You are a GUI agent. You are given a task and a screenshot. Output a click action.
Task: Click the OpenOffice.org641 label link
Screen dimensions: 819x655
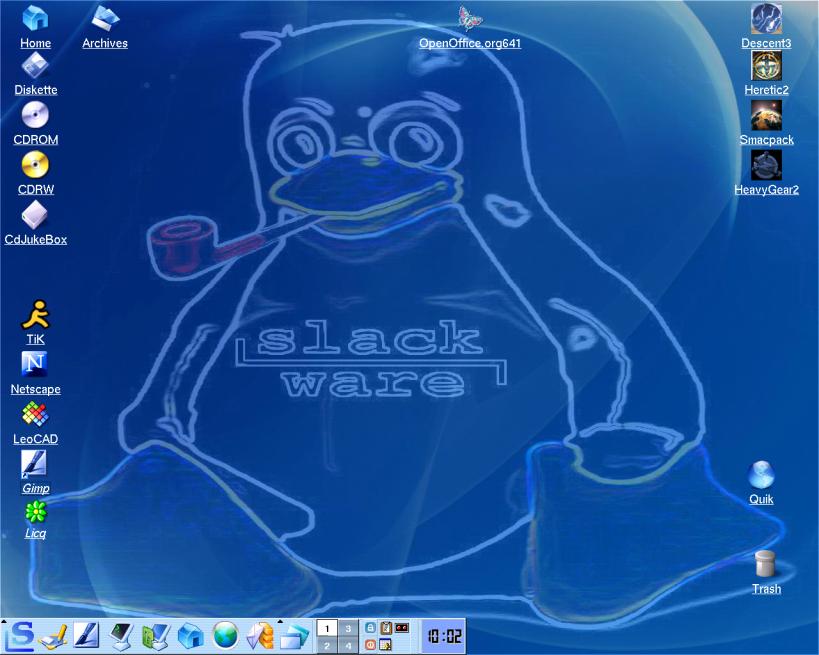[x=470, y=43]
